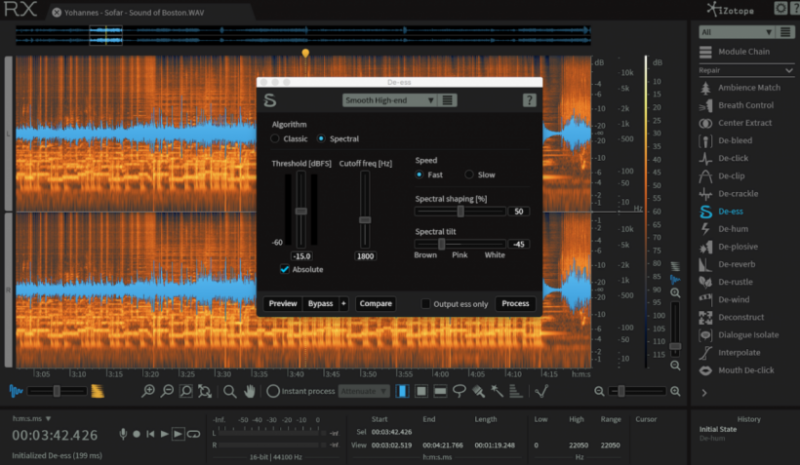
Task: Select the hand grab tool
Action: pyautogui.click(x=249, y=391)
